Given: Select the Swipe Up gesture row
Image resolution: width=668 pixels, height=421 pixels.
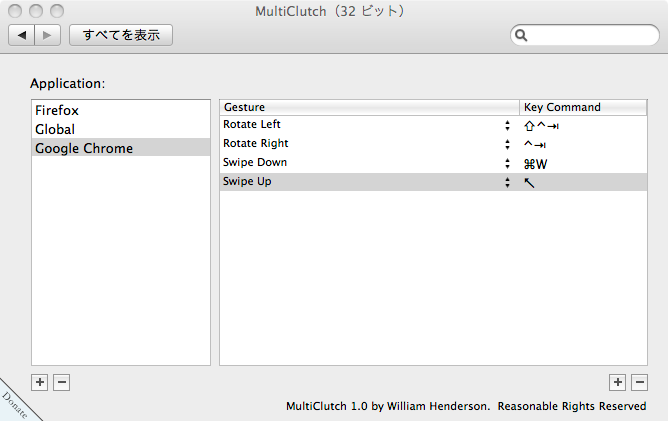Looking at the screenshot, I should click(433, 182).
